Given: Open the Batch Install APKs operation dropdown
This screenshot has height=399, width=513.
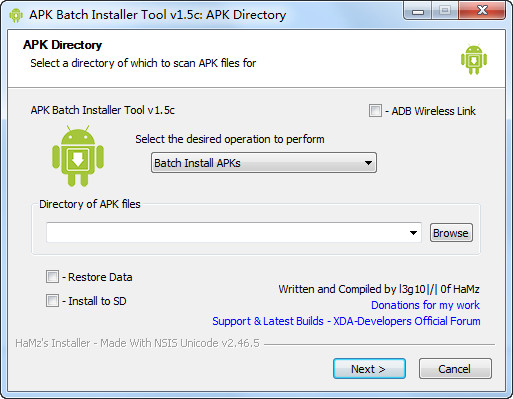Looking at the screenshot, I should click(x=264, y=163).
